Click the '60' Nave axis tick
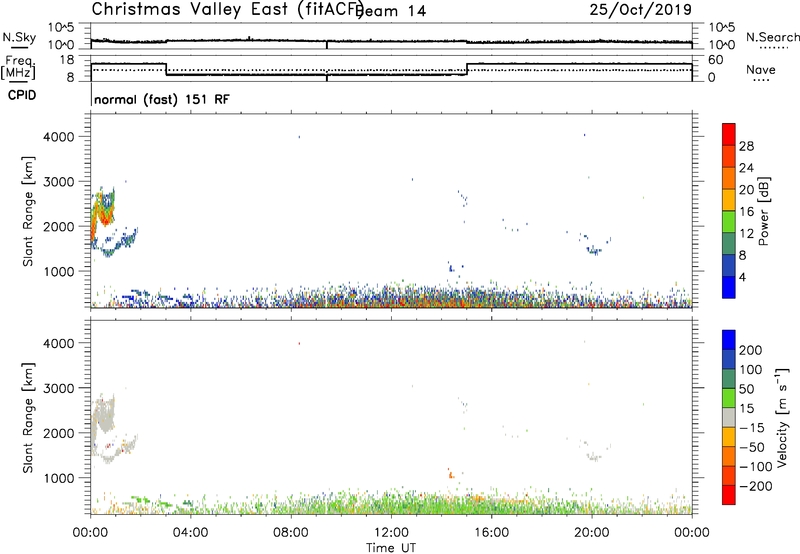 pos(716,60)
